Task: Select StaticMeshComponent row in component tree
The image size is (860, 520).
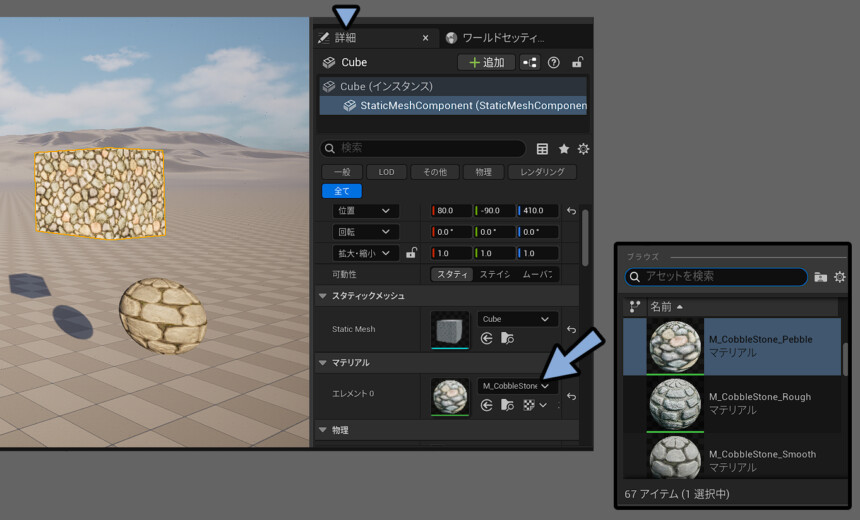Action: [x=453, y=105]
